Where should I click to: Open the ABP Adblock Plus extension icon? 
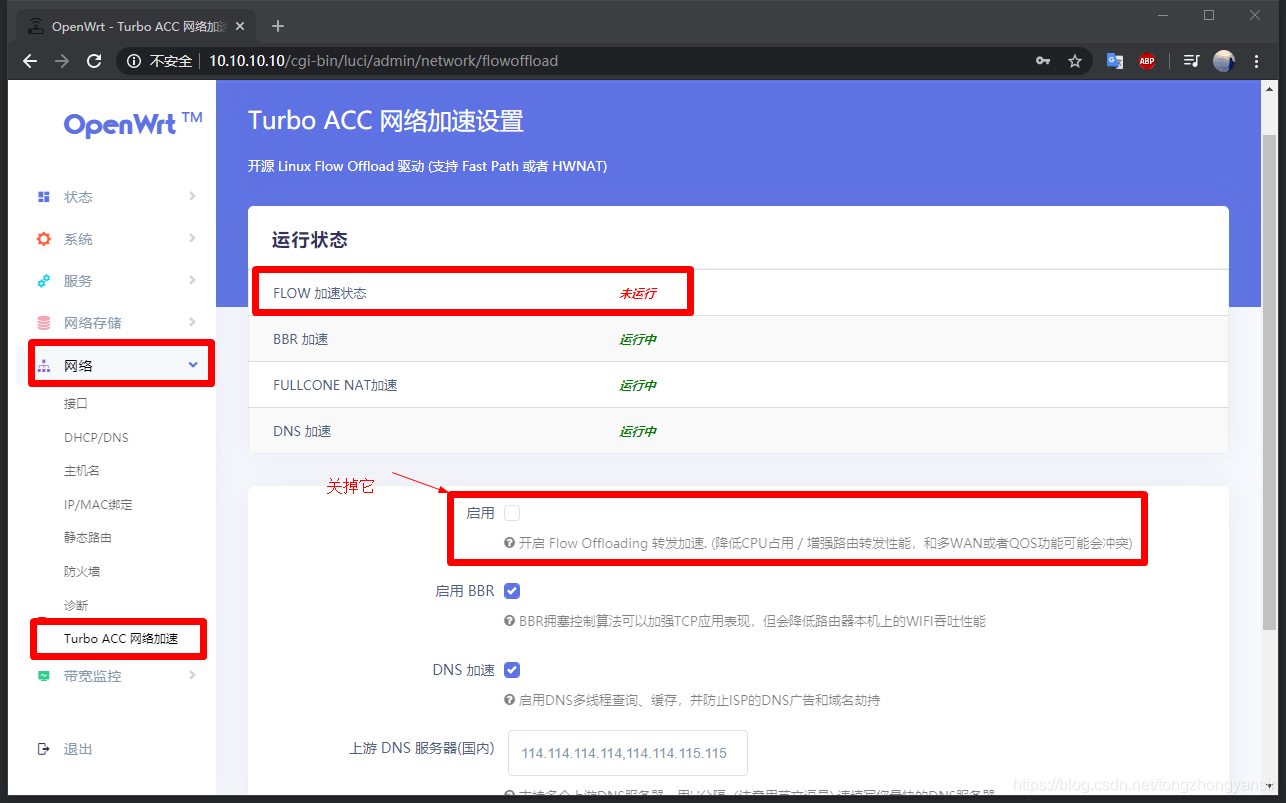[x=1147, y=61]
